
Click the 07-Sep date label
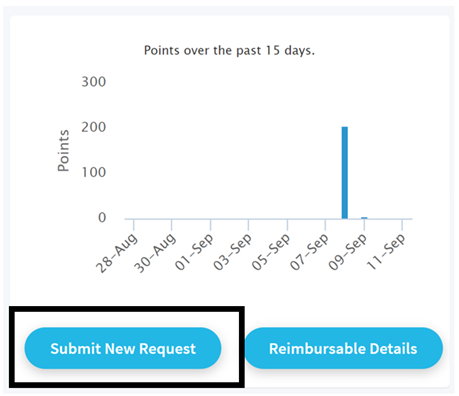click(309, 252)
